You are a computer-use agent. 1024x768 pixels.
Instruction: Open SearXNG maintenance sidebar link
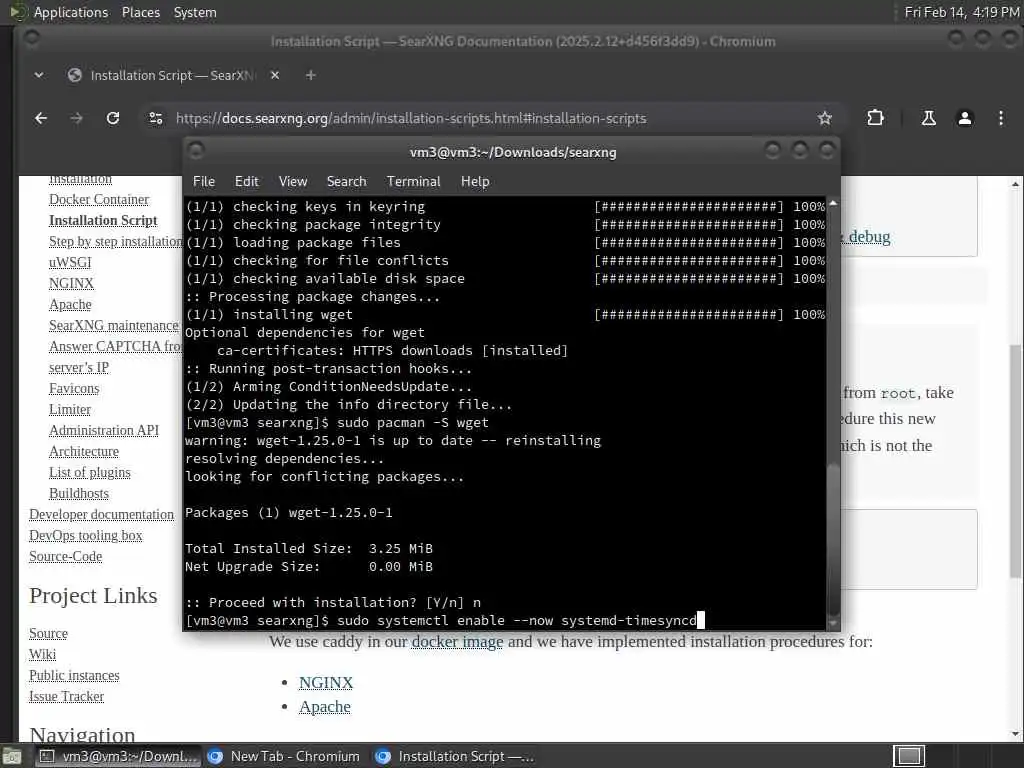[114, 325]
